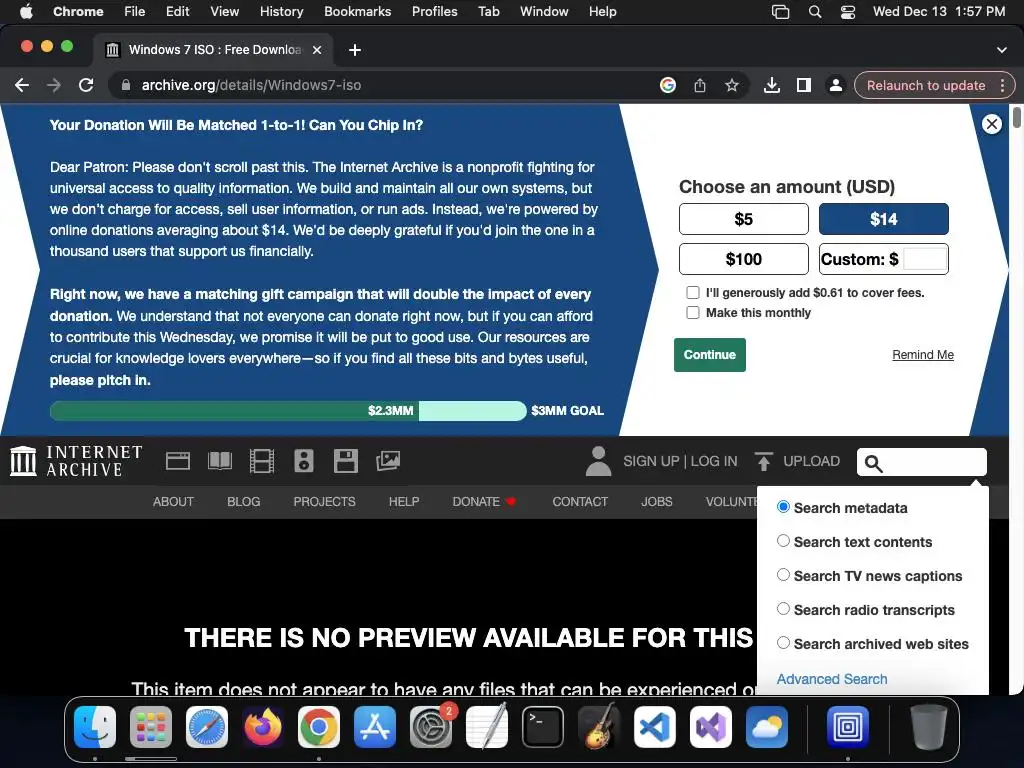Click the green Continue button

tap(709, 355)
